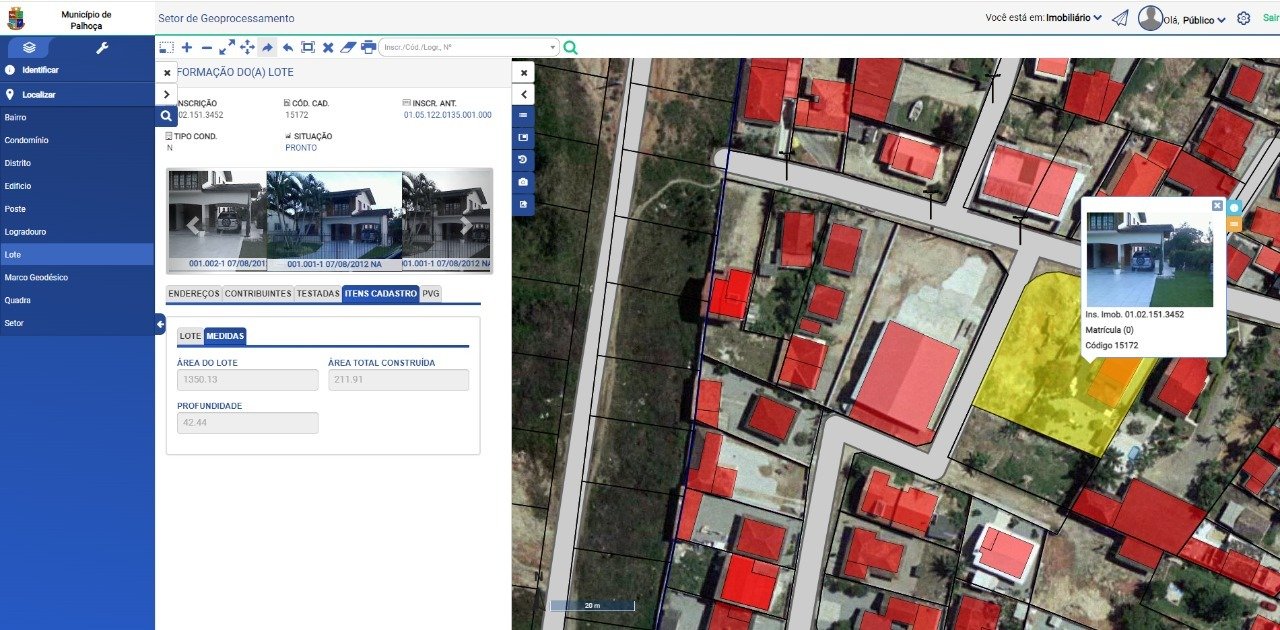Viewport: 1280px width, 630px height.
Task: Open the Inscr./Cód./Logr. search dropdown arrow
Action: point(553,47)
